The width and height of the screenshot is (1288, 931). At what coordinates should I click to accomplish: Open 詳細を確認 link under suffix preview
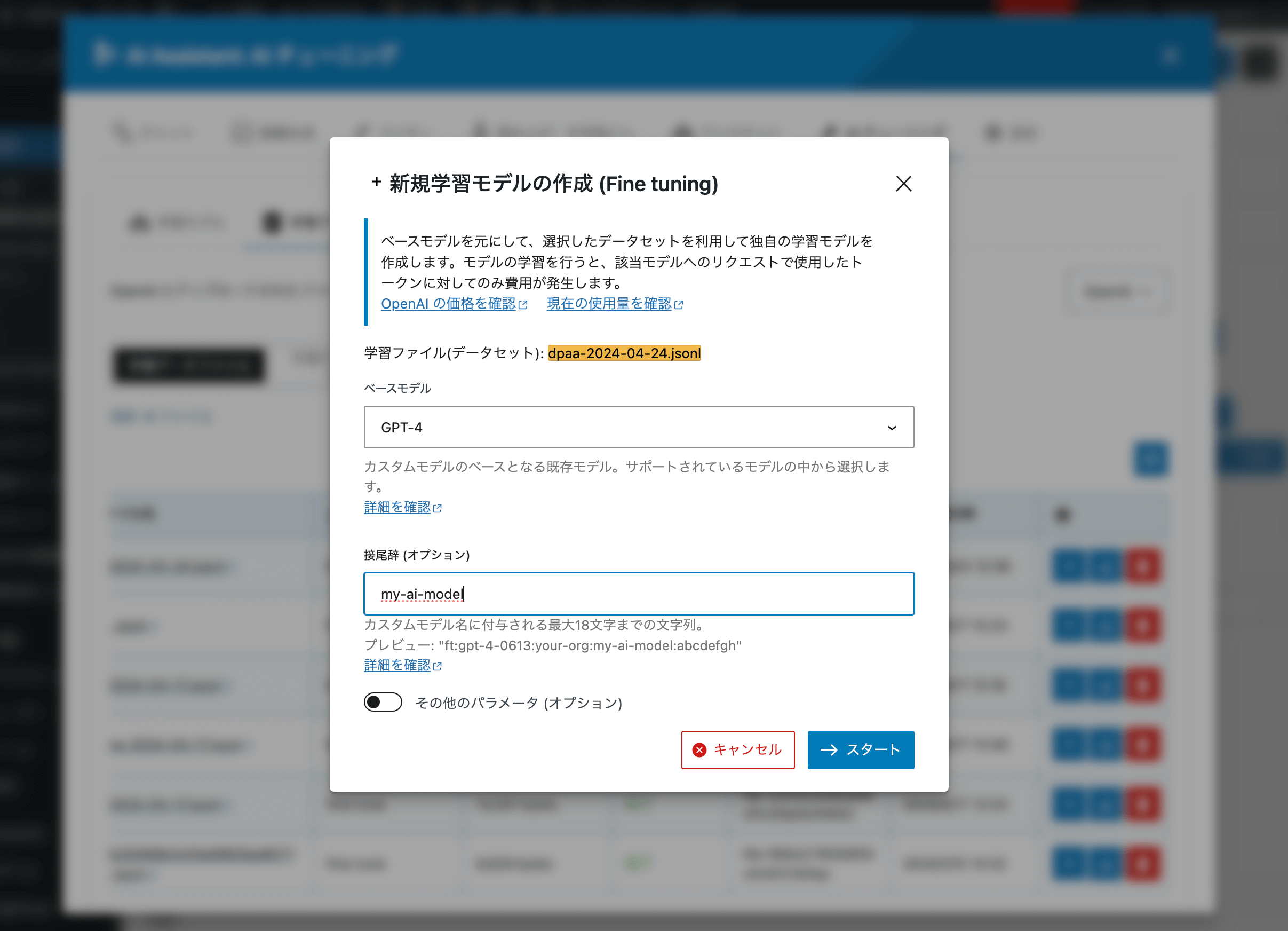(403, 665)
